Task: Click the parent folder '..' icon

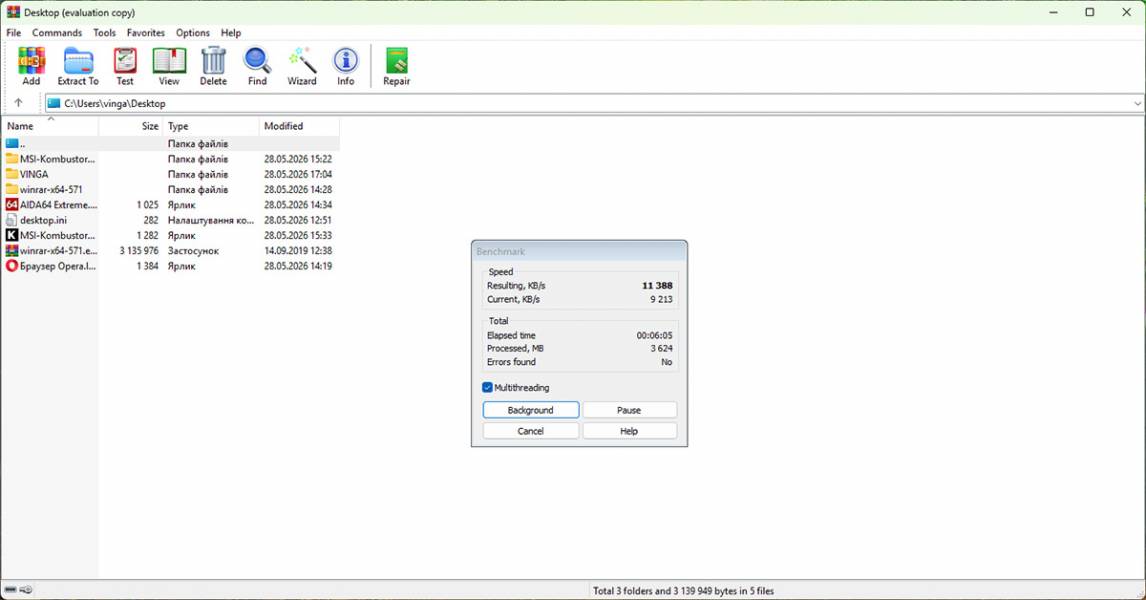Action: click(12, 143)
